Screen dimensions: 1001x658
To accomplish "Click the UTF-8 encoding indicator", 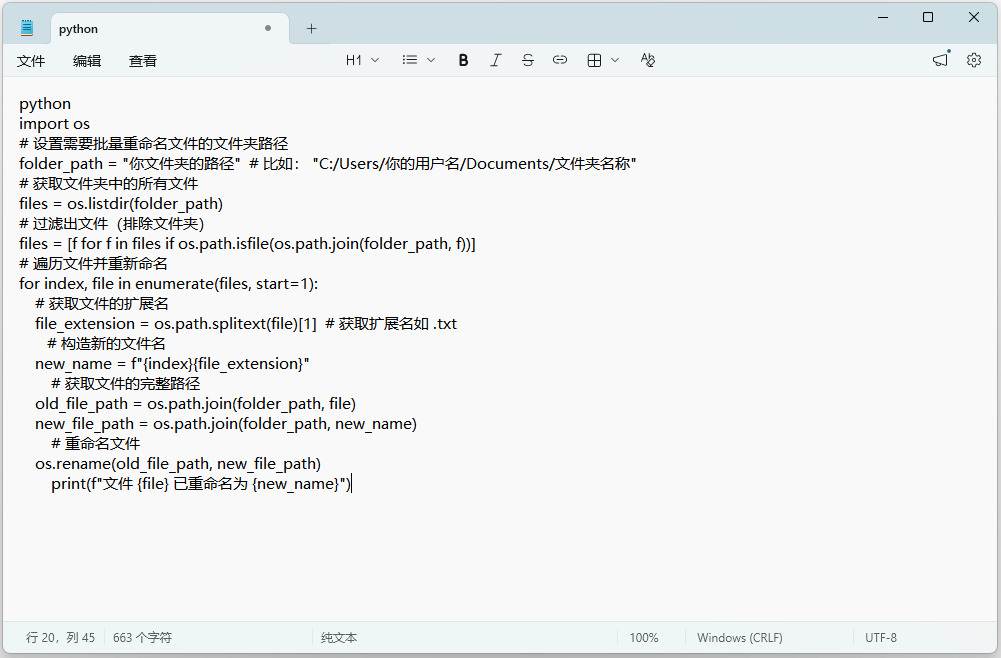I will click(x=880, y=638).
